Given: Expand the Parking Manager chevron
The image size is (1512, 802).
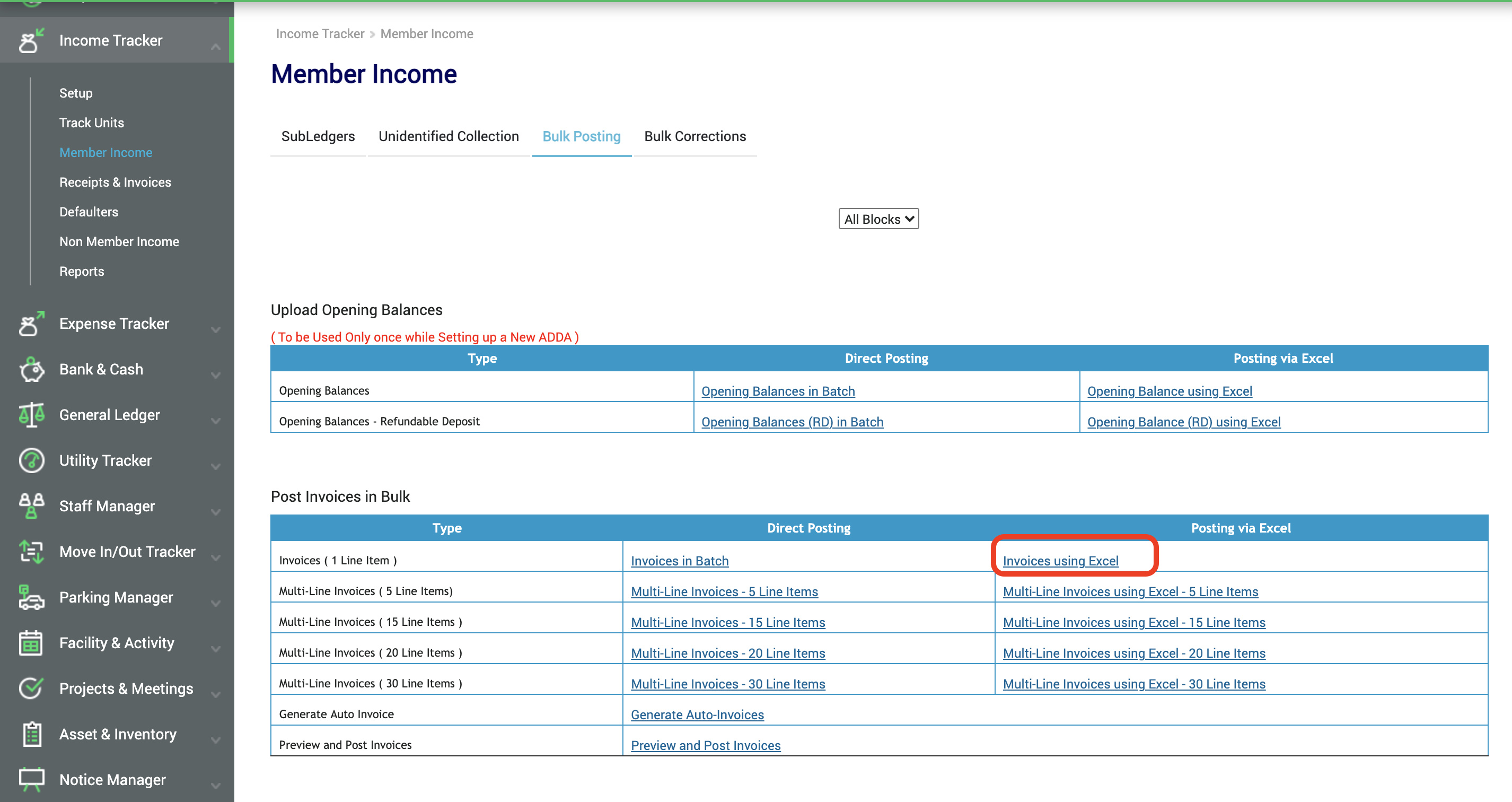Looking at the screenshot, I should coord(215,603).
